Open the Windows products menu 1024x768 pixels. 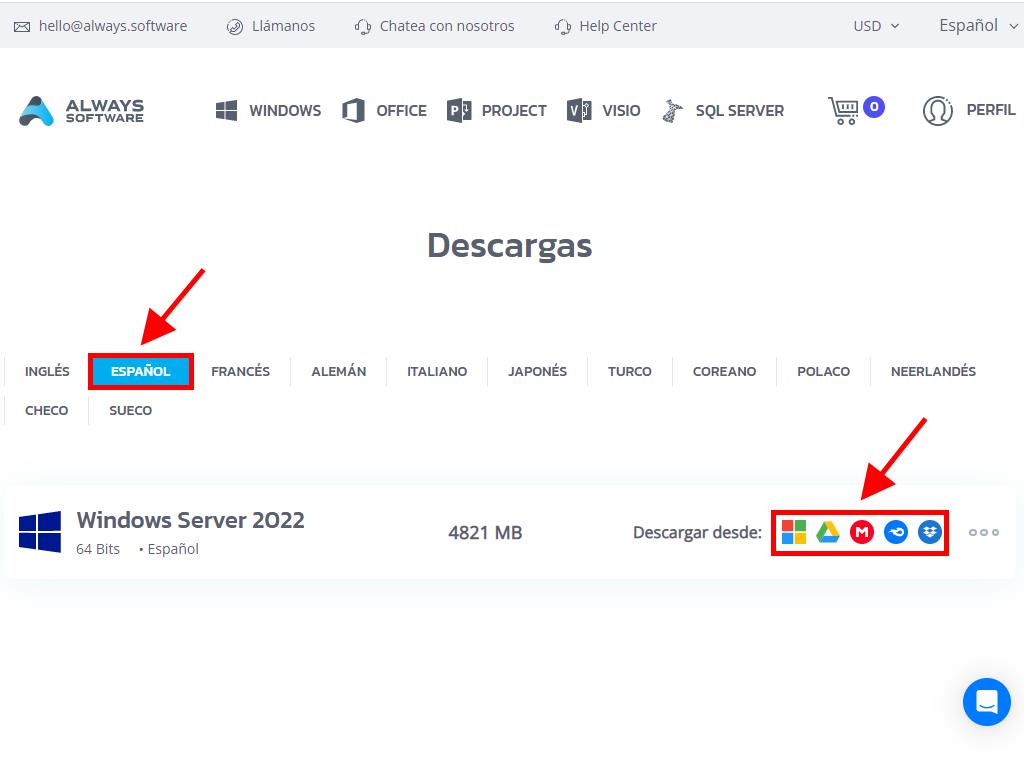click(x=268, y=110)
